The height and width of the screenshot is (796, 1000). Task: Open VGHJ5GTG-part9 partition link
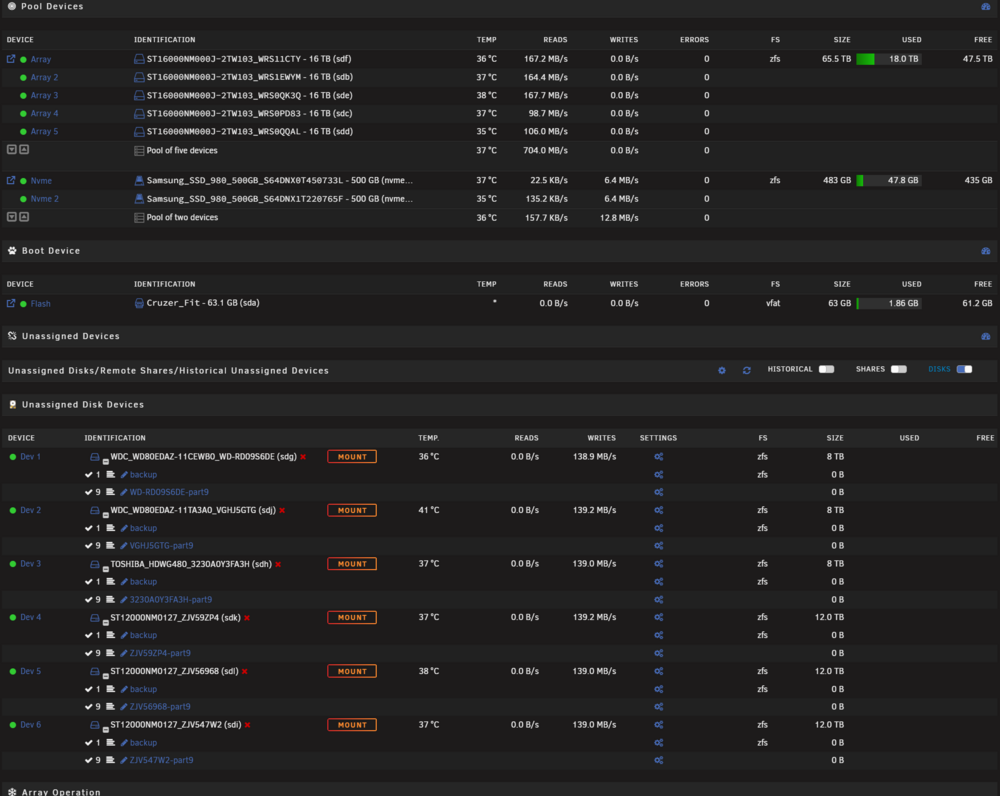point(161,546)
